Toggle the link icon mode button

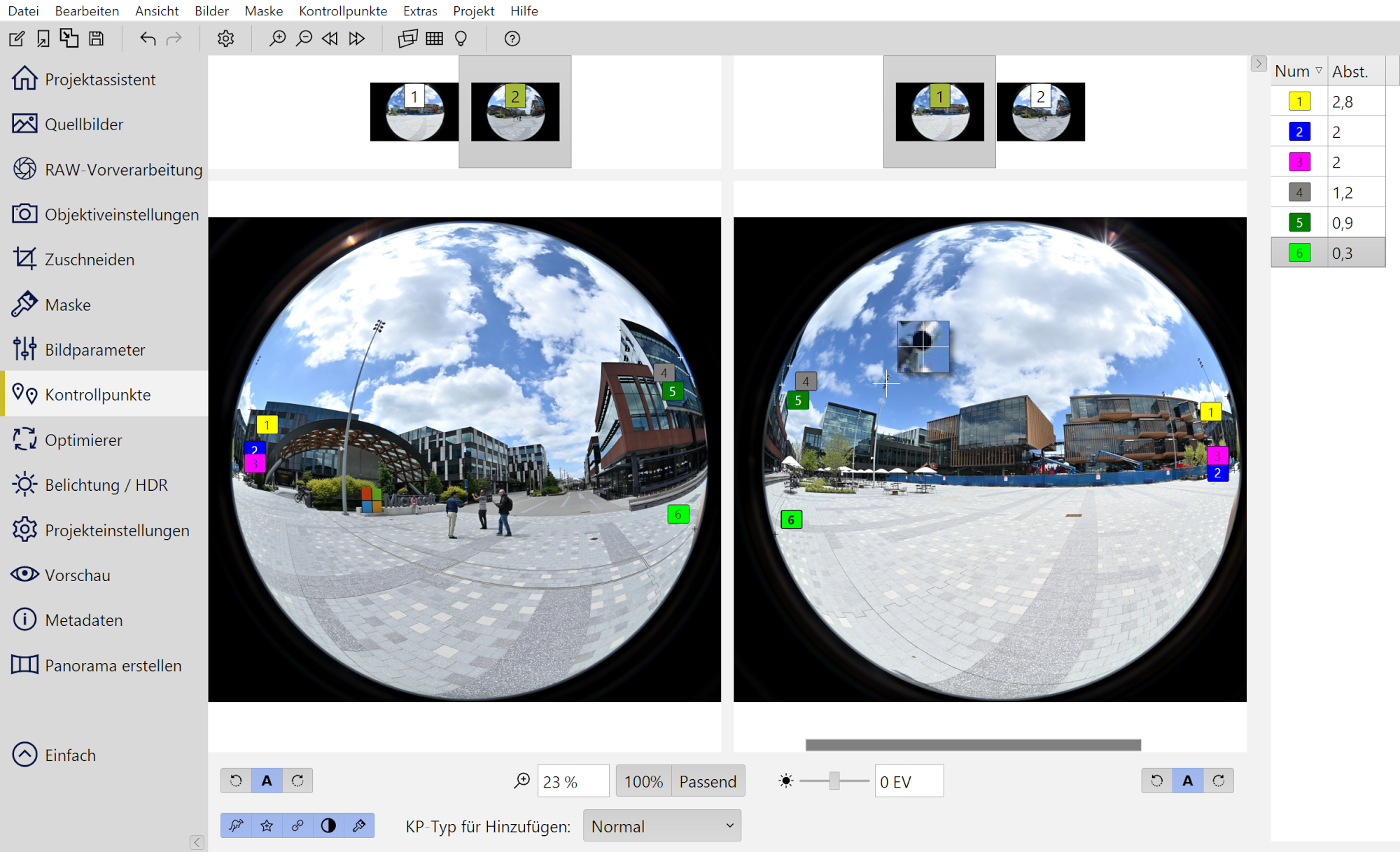click(297, 825)
